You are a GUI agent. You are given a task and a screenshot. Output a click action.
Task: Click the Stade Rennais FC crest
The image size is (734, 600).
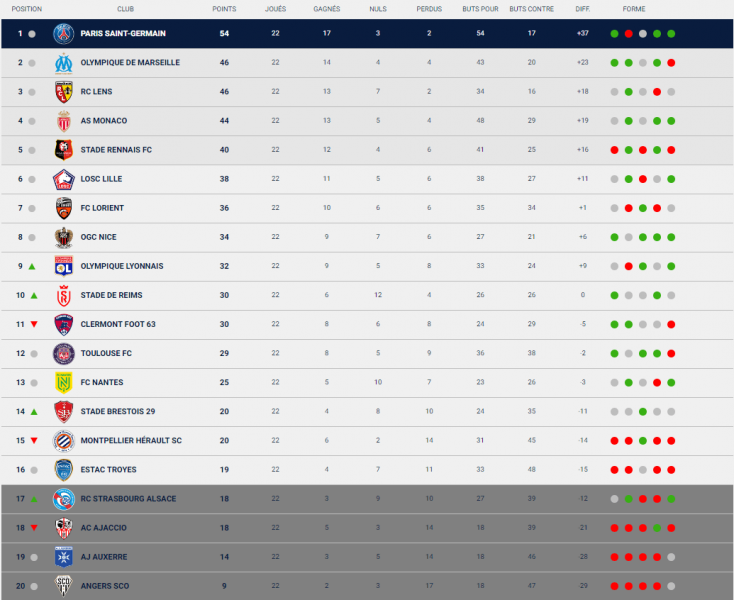(64, 150)
